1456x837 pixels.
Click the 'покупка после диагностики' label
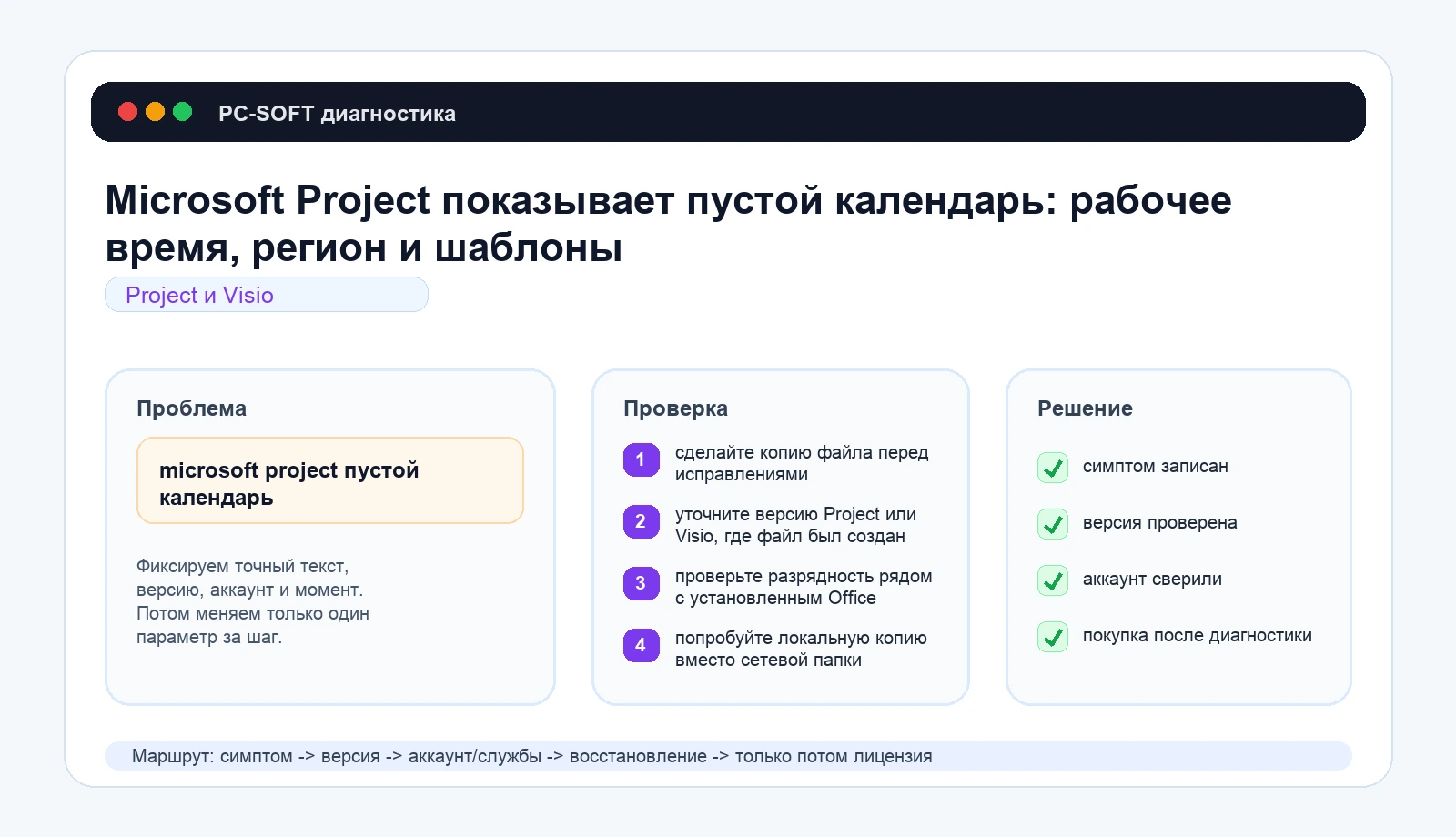click(1198, 636)
